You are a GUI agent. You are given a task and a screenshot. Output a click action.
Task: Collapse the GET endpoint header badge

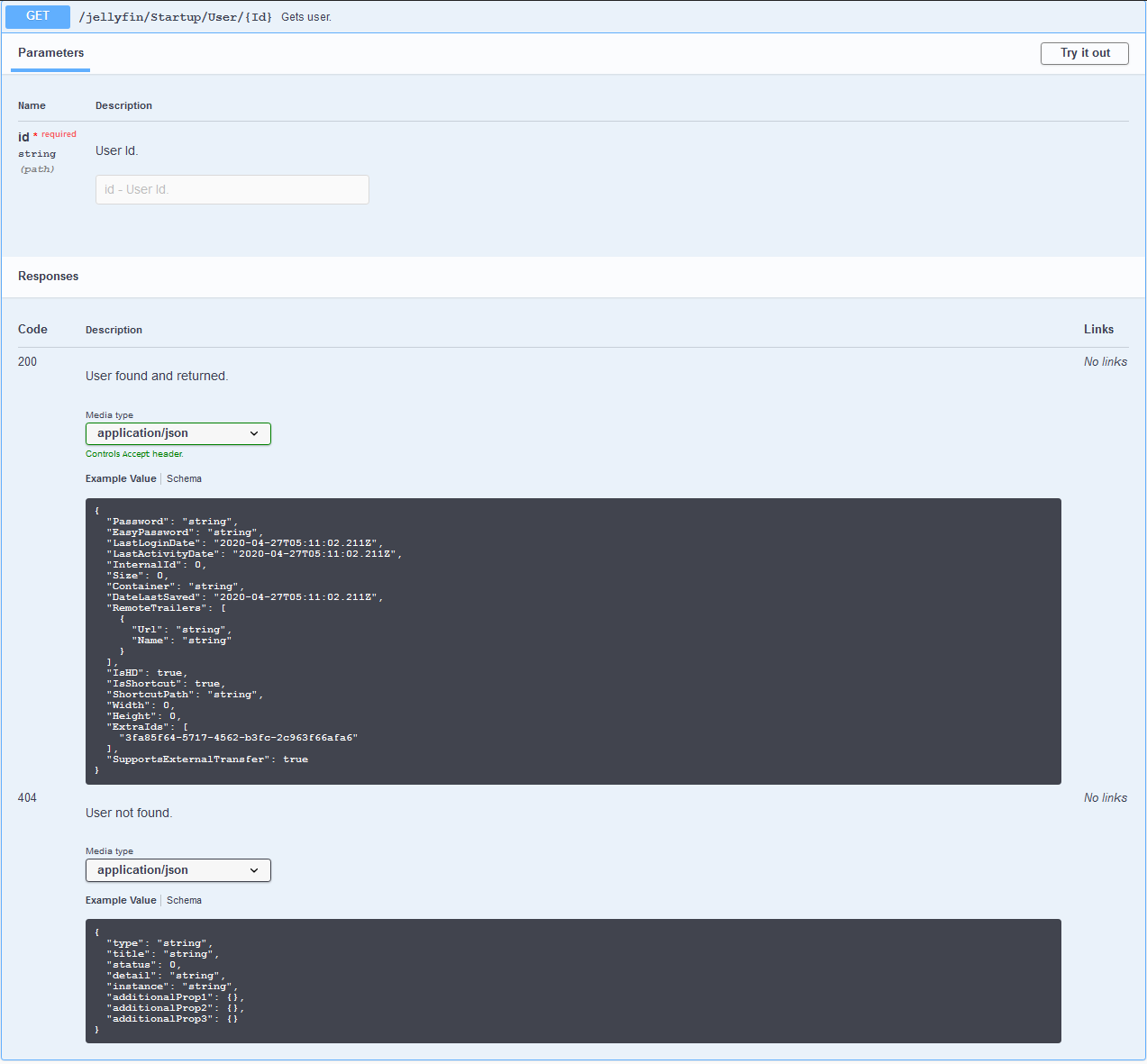[38, 16]
